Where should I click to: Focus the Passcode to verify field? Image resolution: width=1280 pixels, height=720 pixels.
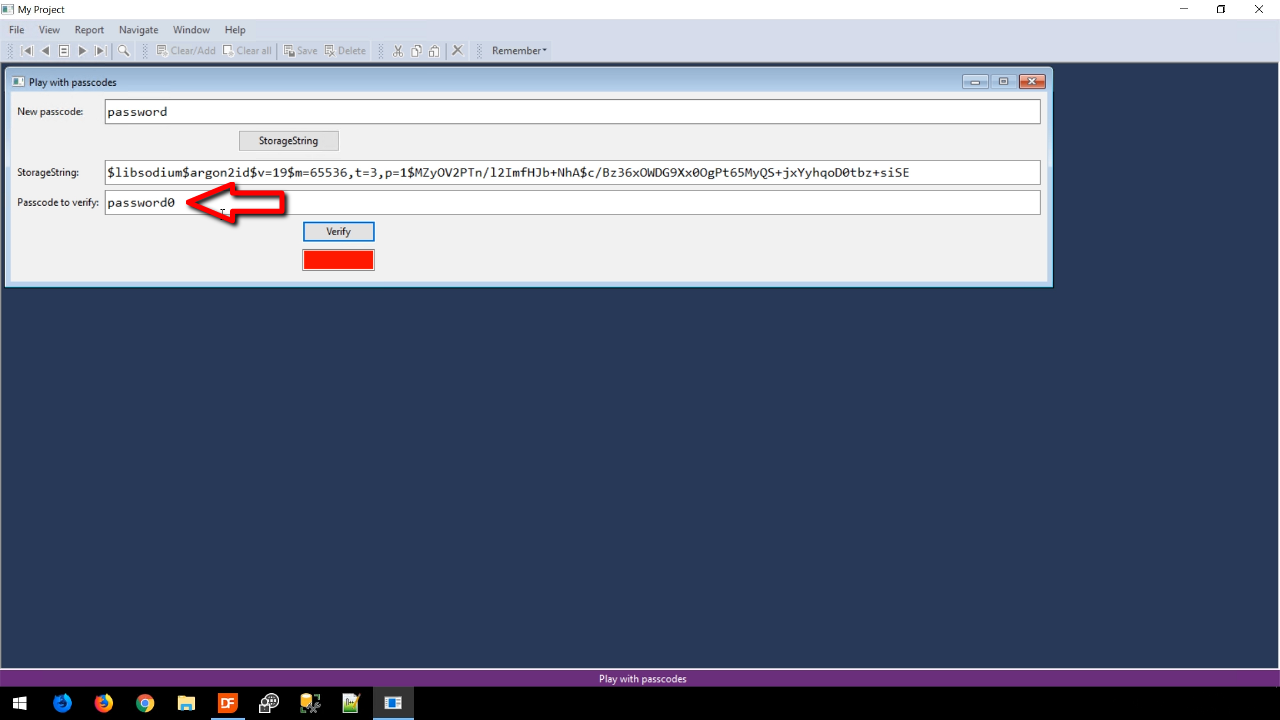(x=660, y=203)
